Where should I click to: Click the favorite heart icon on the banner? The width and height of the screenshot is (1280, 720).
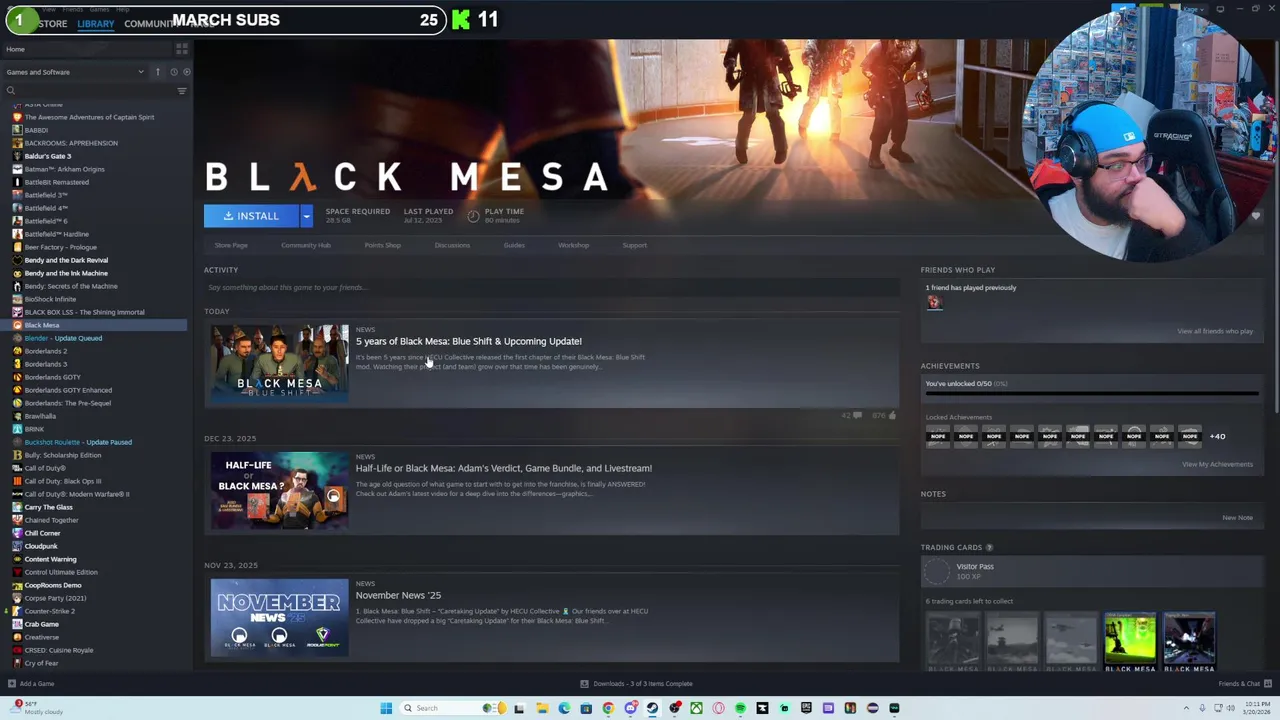click(1256, 216)
